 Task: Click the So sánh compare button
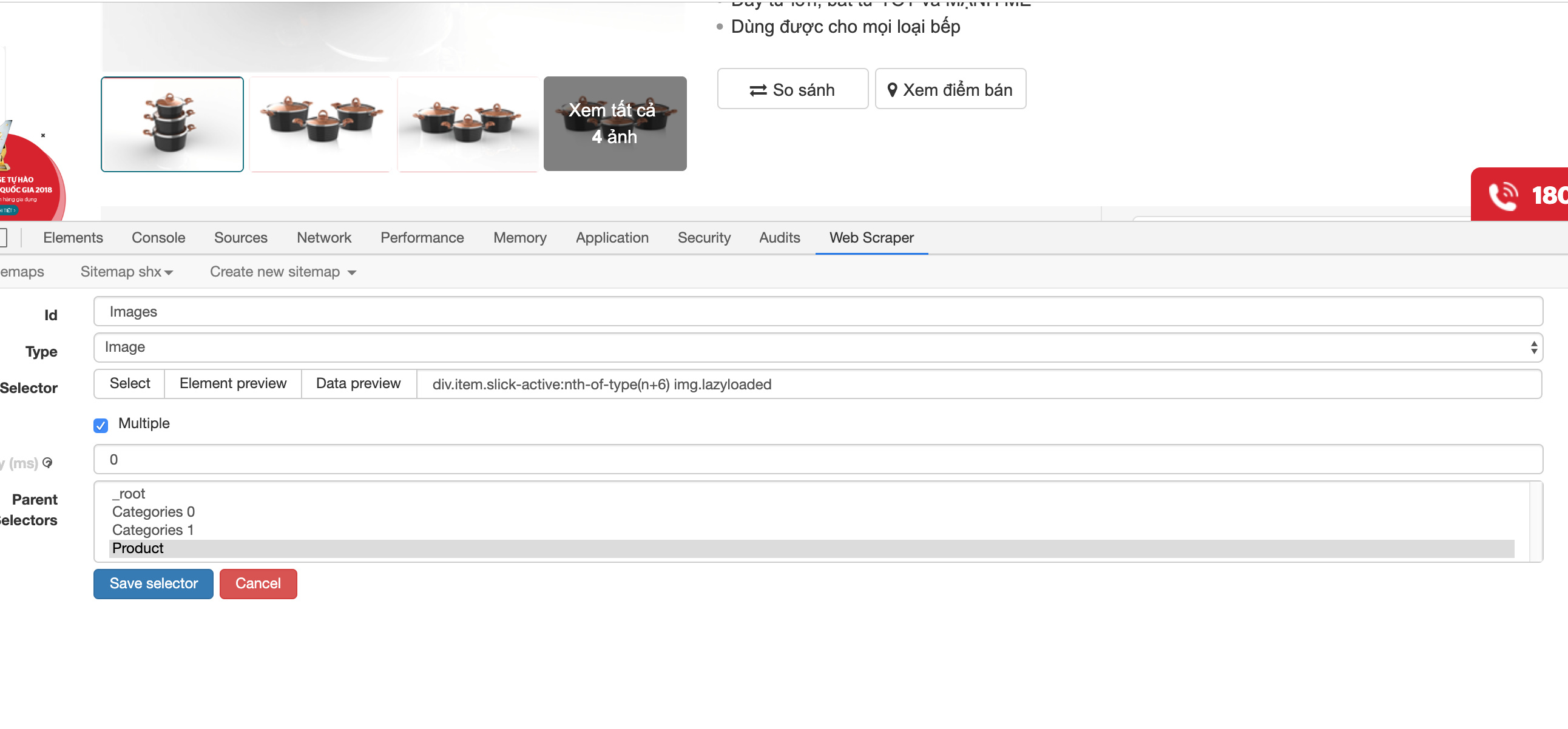click(792, 89)
